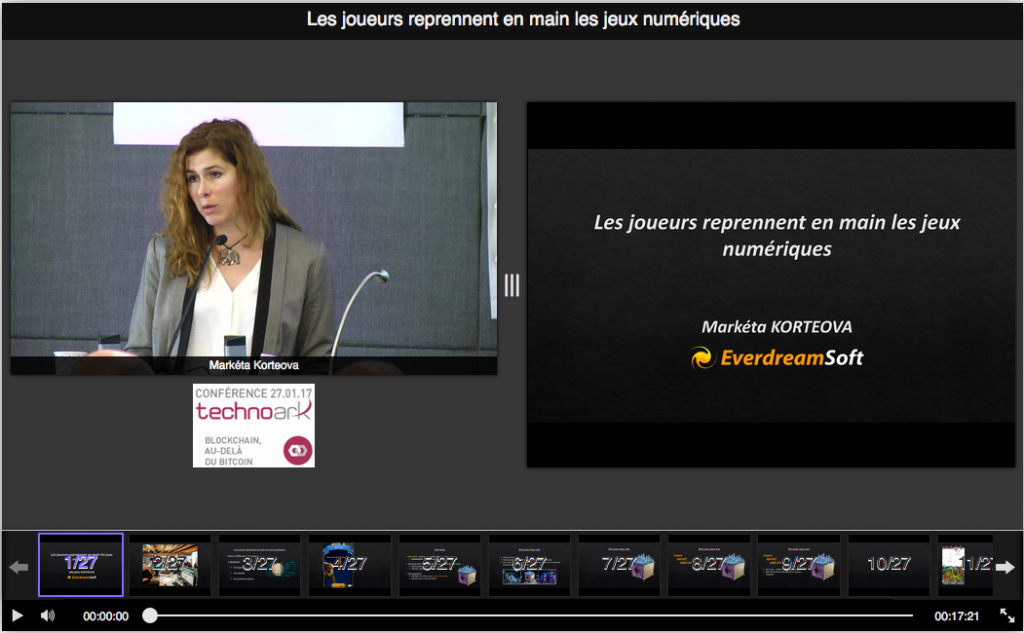
Task: Open slide thumbnail 3/27
Action: (259, 564)
